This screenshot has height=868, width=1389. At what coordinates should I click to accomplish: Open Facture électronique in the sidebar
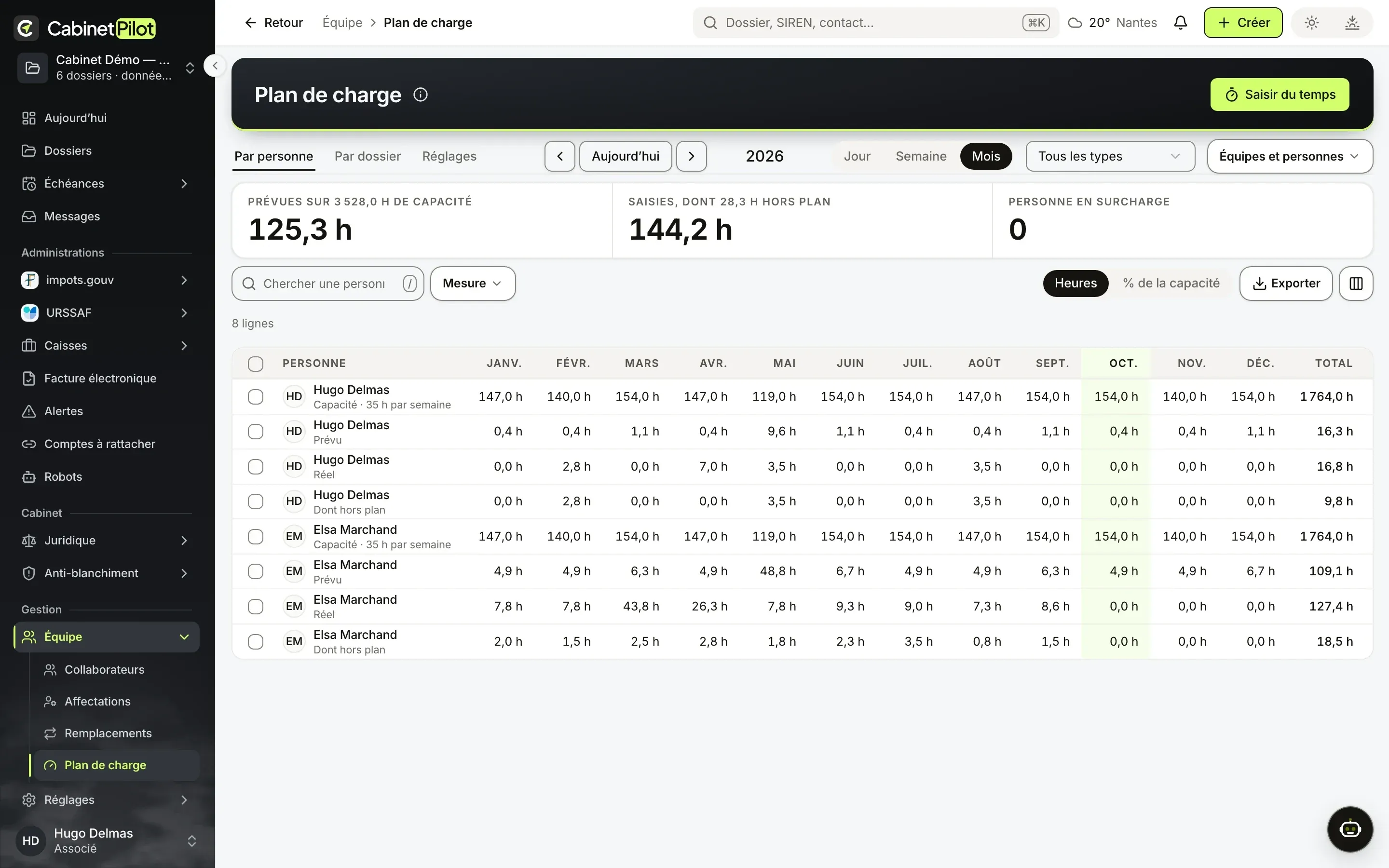(107, 379)
